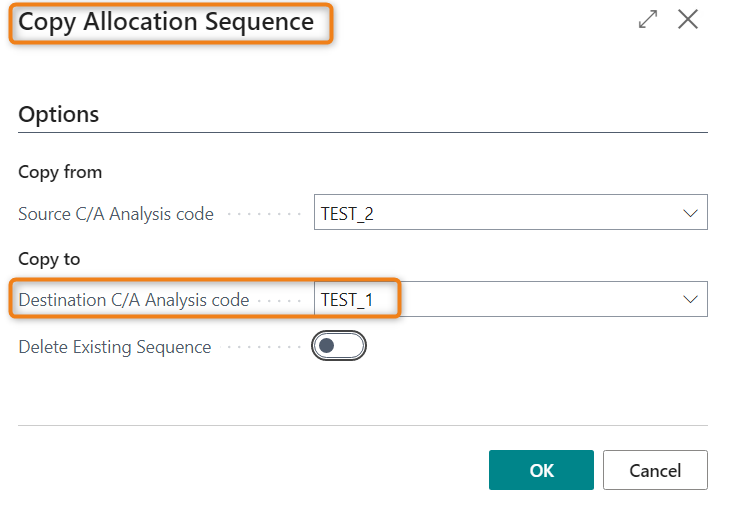Click into the TEST_1 destination code field

[x=510, y=299]
